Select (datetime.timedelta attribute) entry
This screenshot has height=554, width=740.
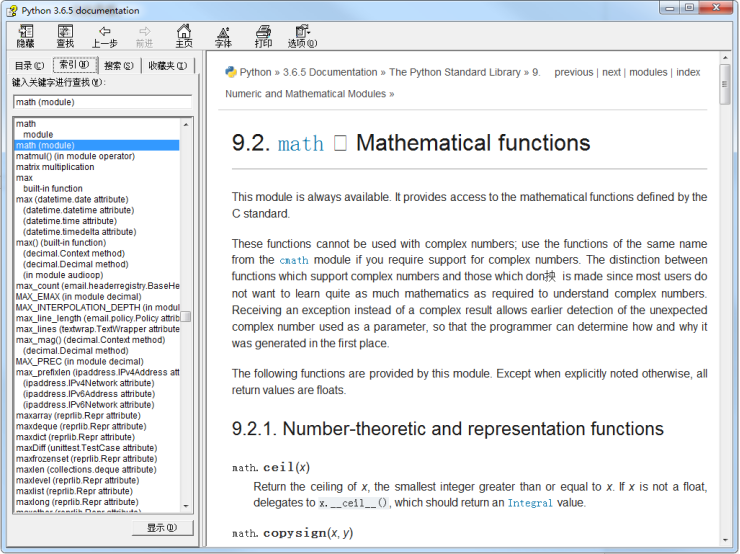click(80, 232)
